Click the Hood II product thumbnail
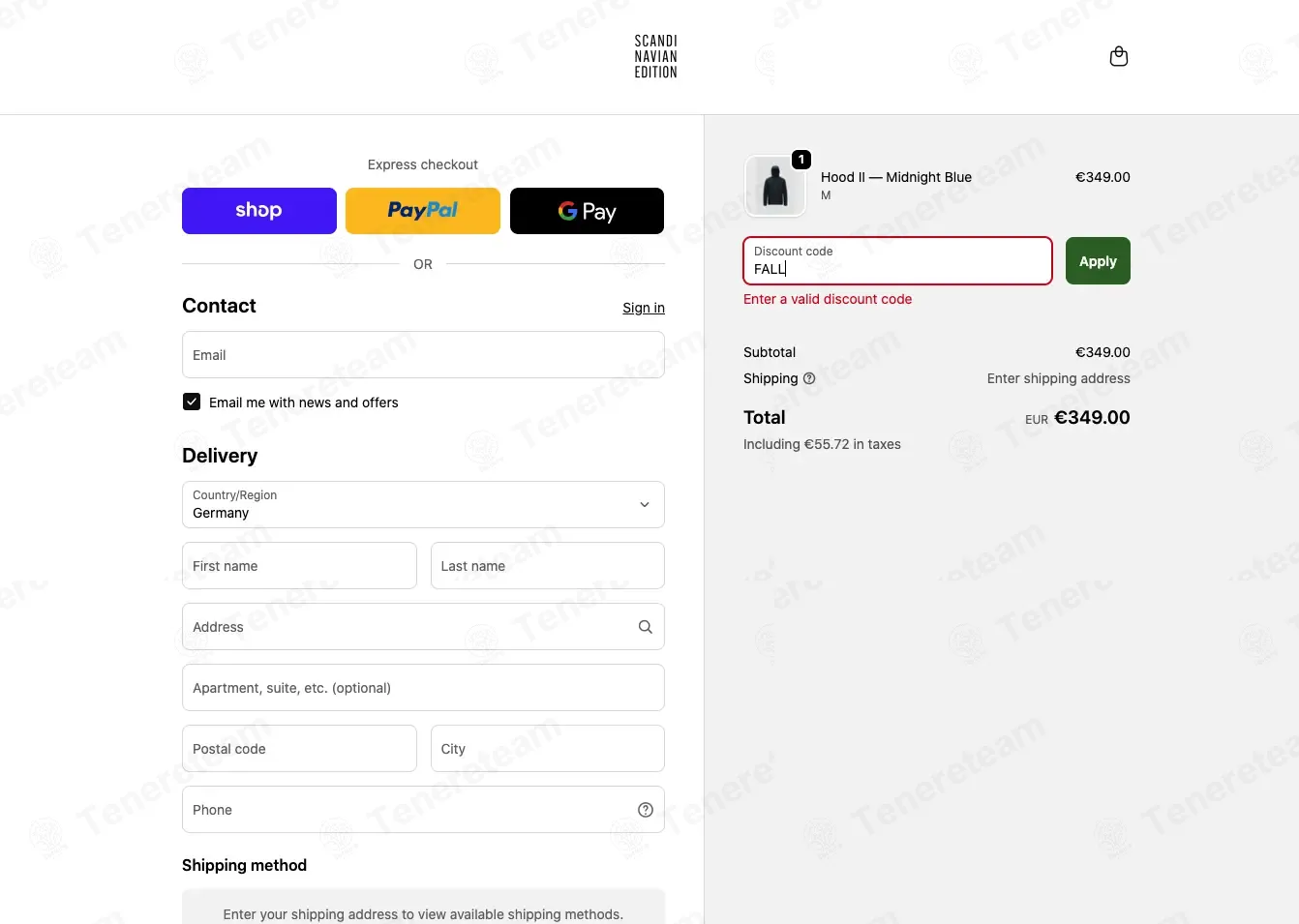The width and height of the screenshot is (1299, 924). (x=775, y=186)
